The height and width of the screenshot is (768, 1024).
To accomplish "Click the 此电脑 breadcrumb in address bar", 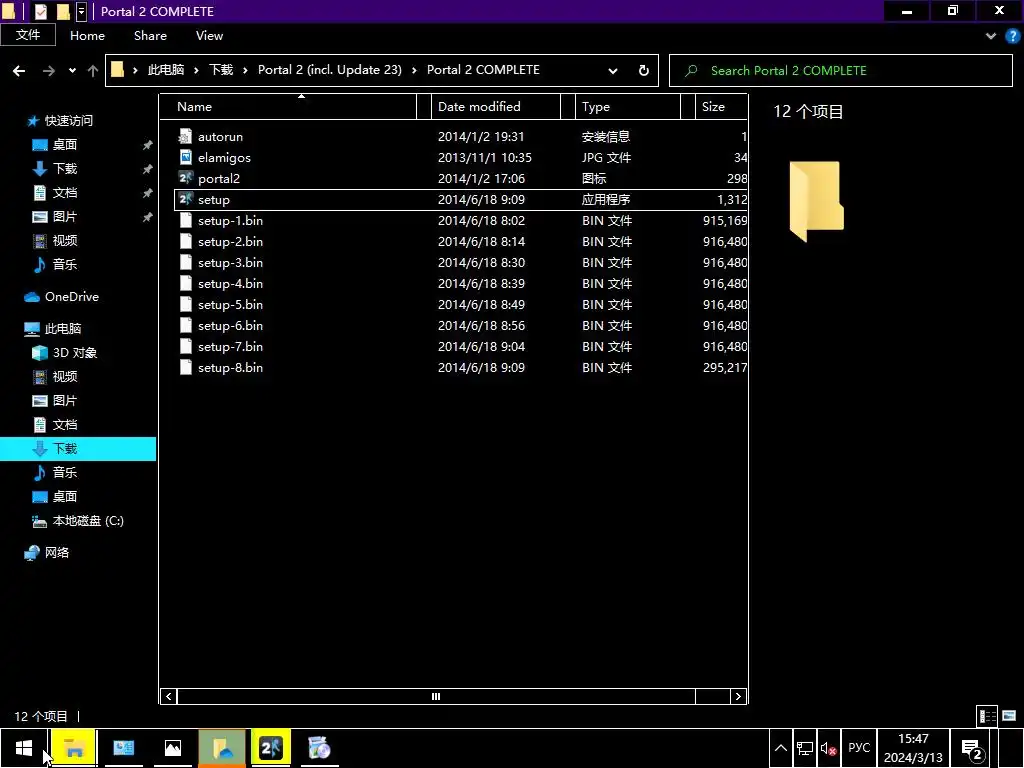I will pyautogui.click(x=166, y=70).
